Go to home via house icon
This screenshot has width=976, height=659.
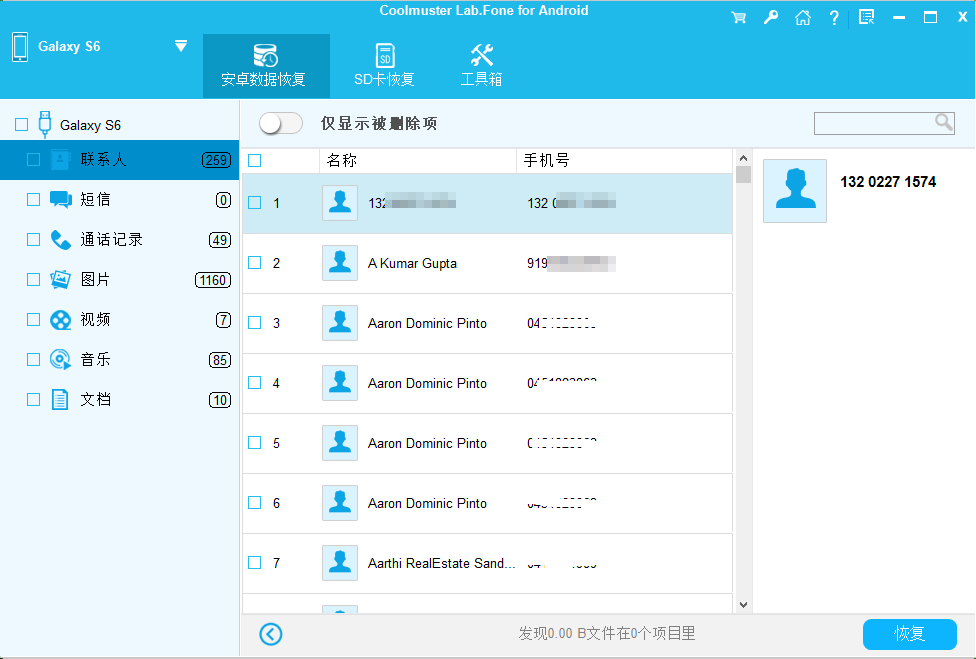coord(803,17)
